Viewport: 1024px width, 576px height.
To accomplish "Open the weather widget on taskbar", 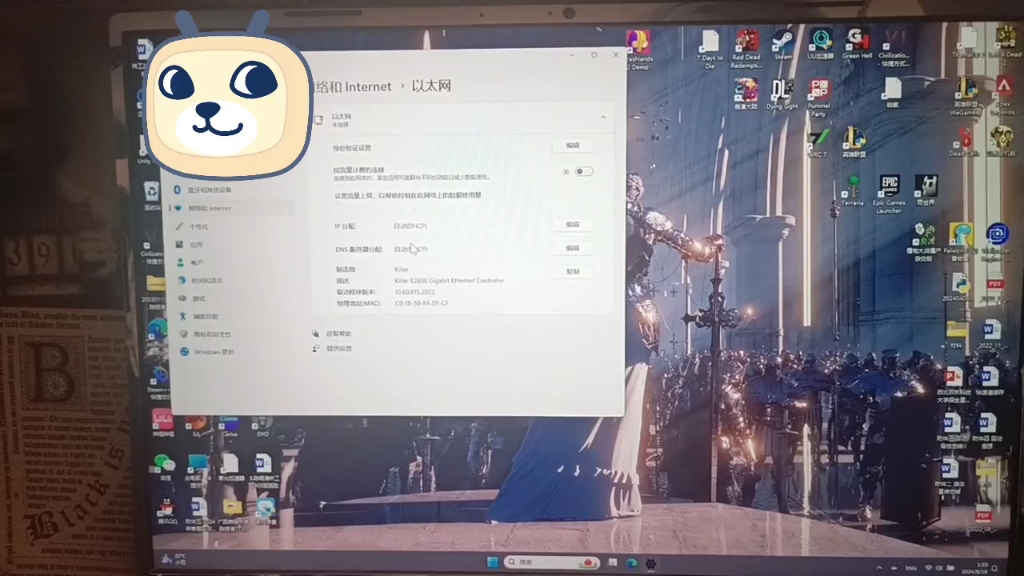I will (x=174, y=559).
